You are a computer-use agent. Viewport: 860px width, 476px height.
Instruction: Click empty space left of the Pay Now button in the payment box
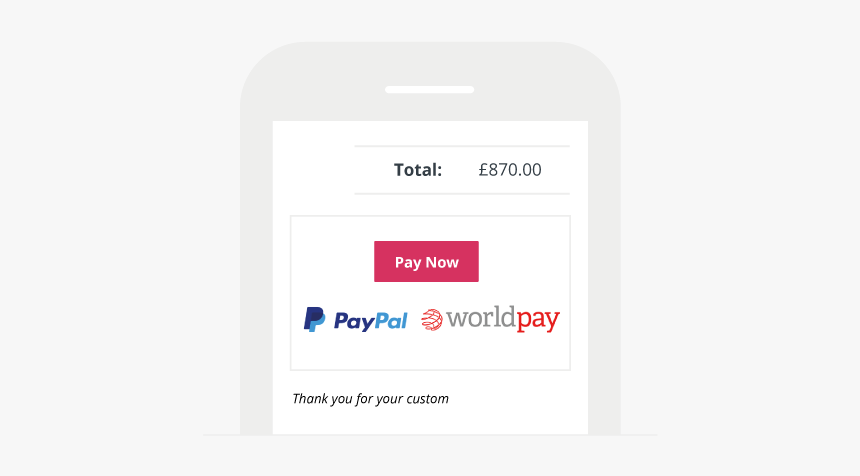click(x=332, y=262)
